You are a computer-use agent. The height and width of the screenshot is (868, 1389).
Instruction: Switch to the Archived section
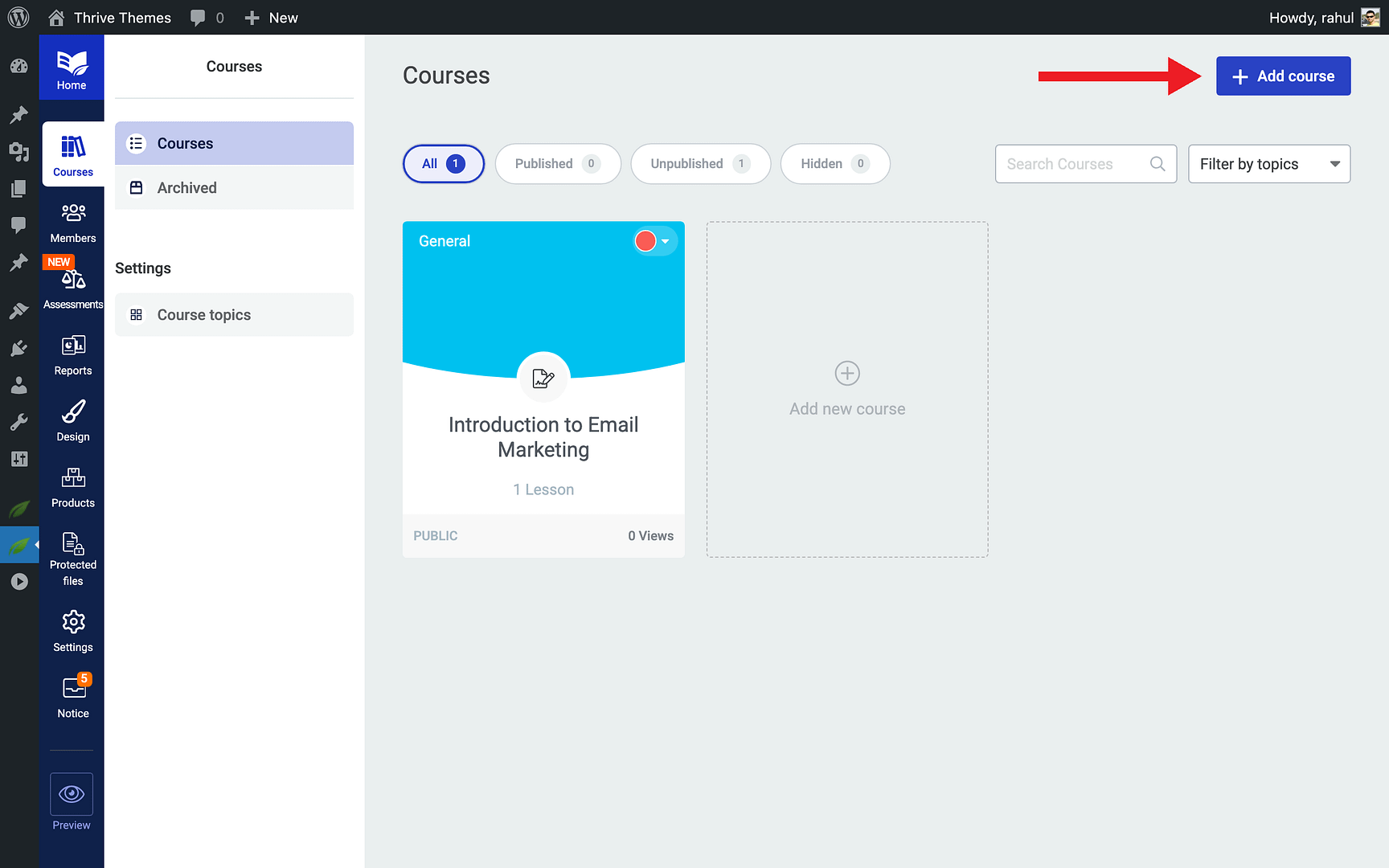click(186, 187)
